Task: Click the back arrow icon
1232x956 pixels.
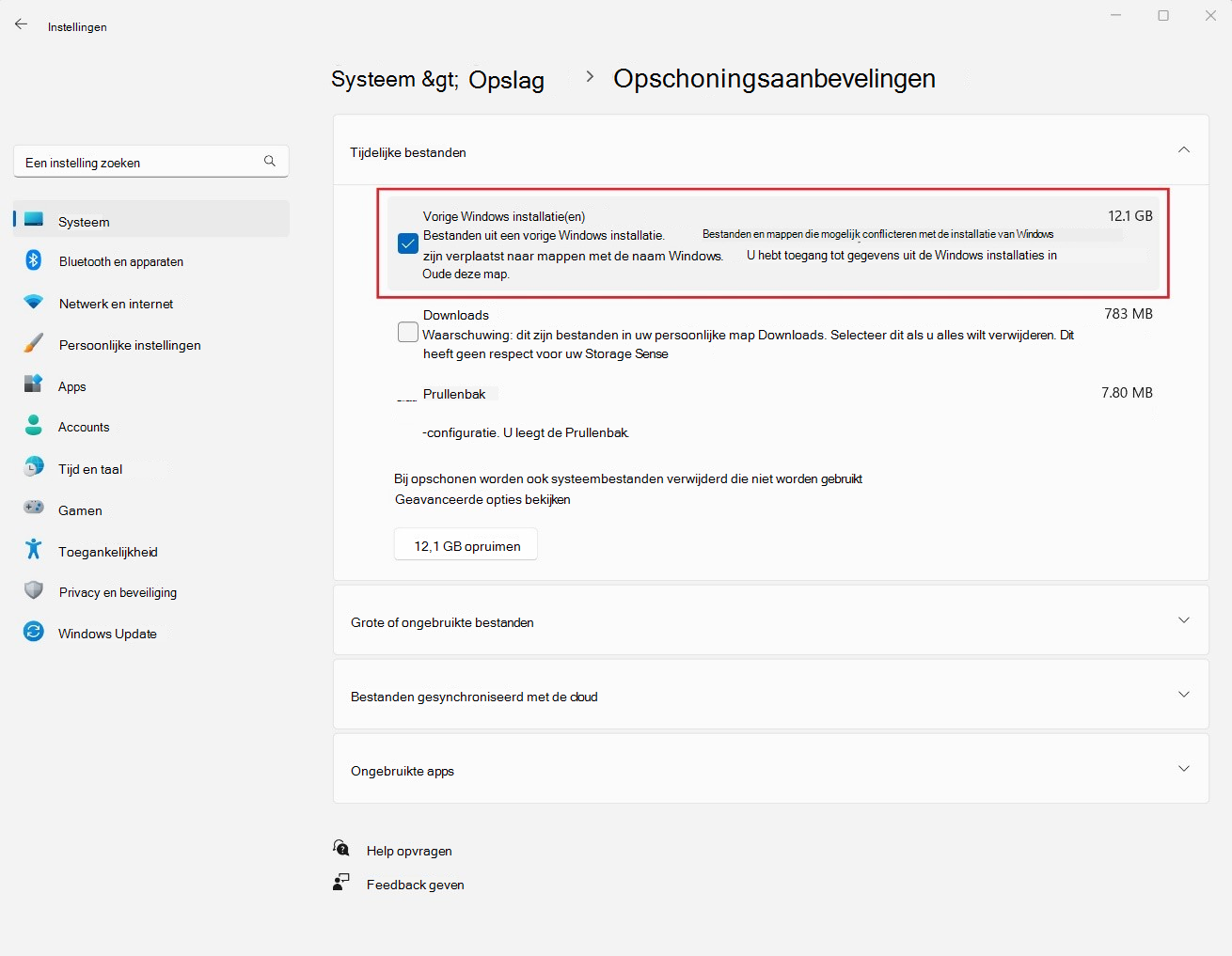Action: pos(21,24)
